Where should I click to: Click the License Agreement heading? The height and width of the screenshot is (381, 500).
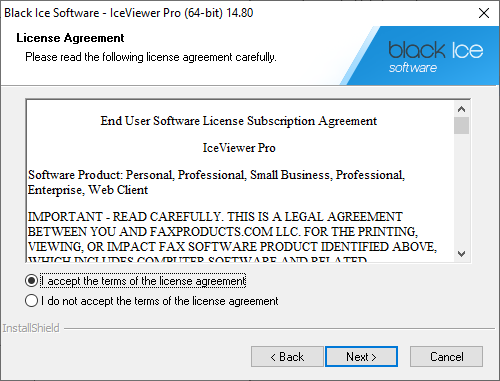click(x=70, y=38)
